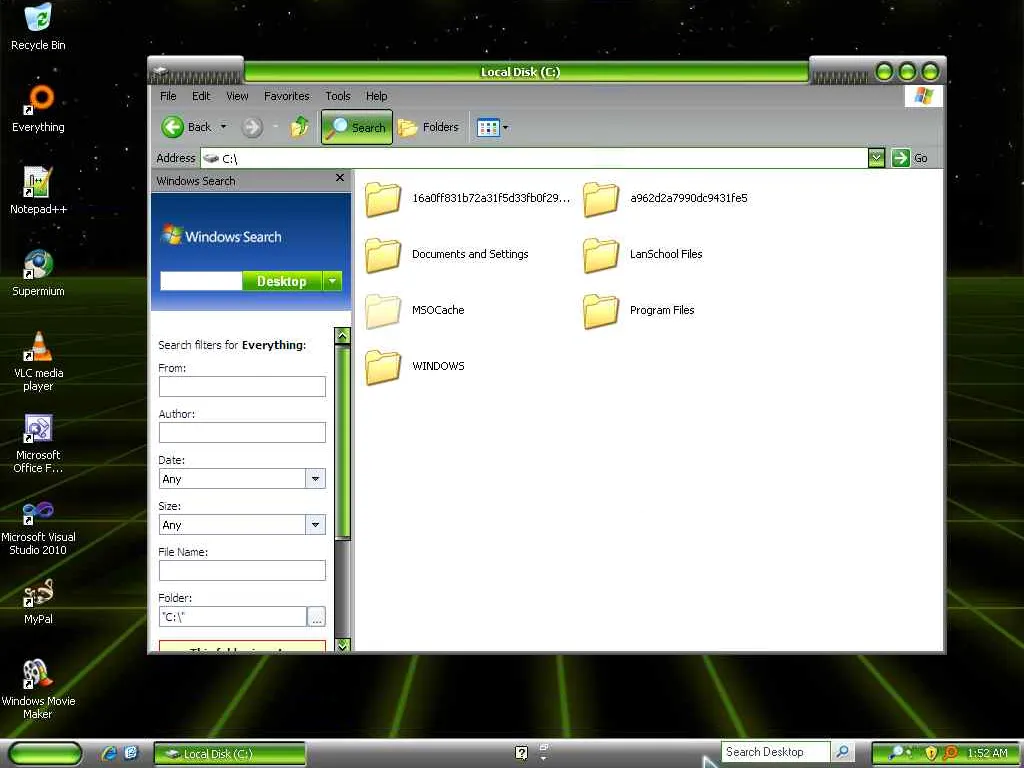This screenshot has height=768, width=1024.
Task: Select the Microsoft Office F… desktop shortcut
Action: click(38, 443)
